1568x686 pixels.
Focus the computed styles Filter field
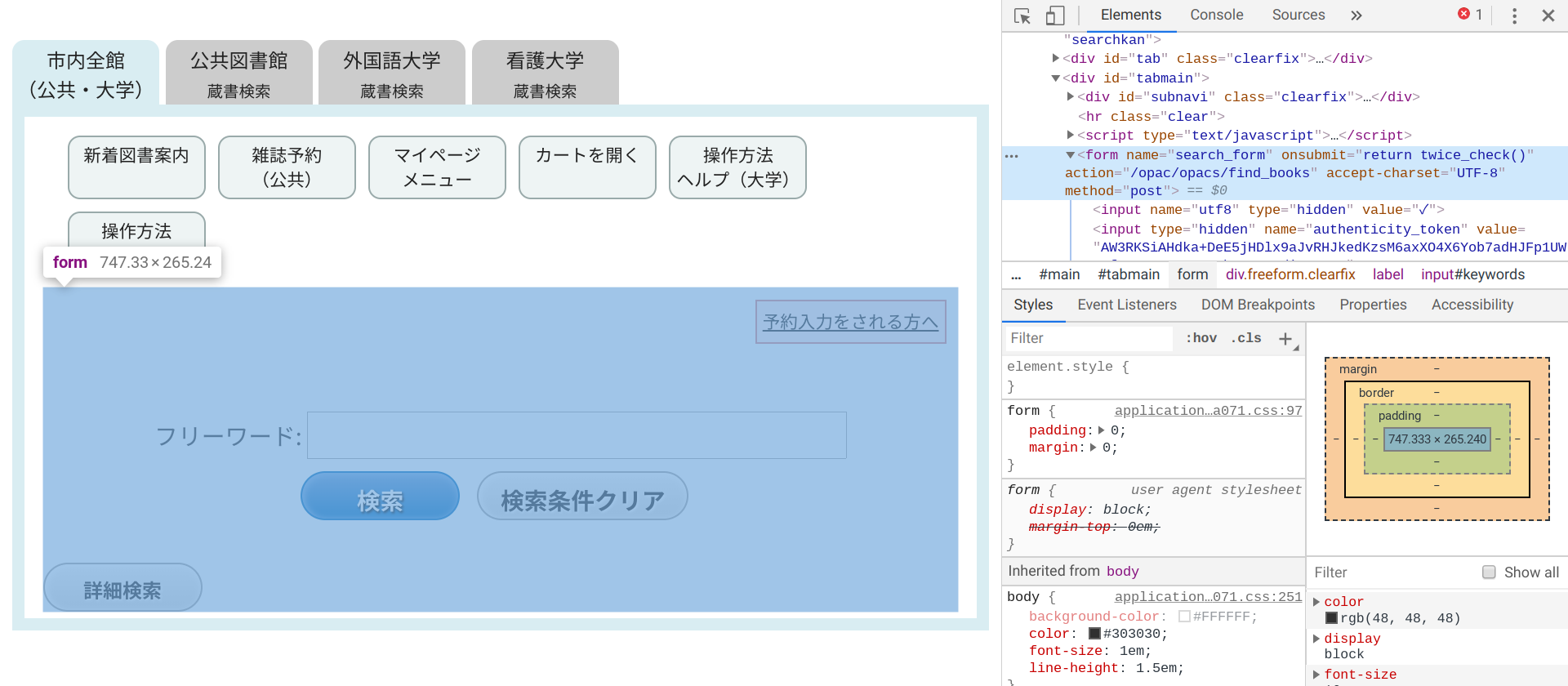[x=1392, y=572]
